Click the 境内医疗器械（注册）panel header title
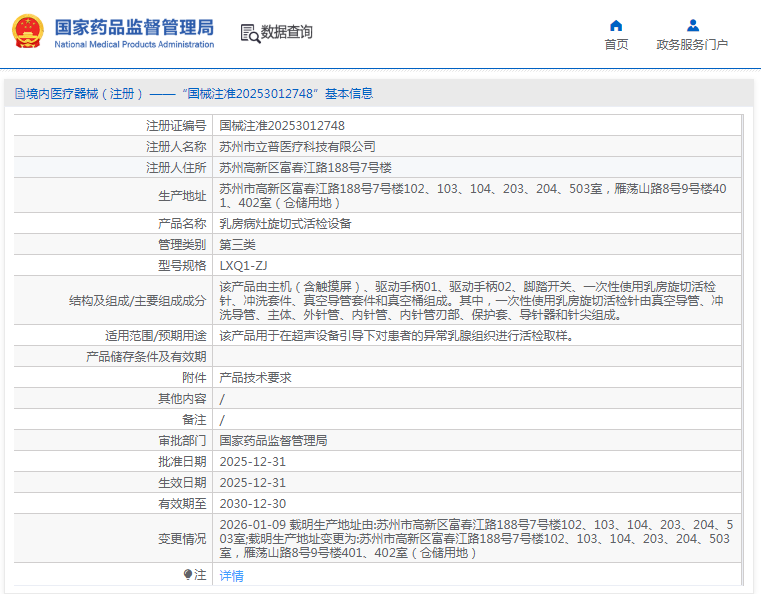 (x=195, y=94)
